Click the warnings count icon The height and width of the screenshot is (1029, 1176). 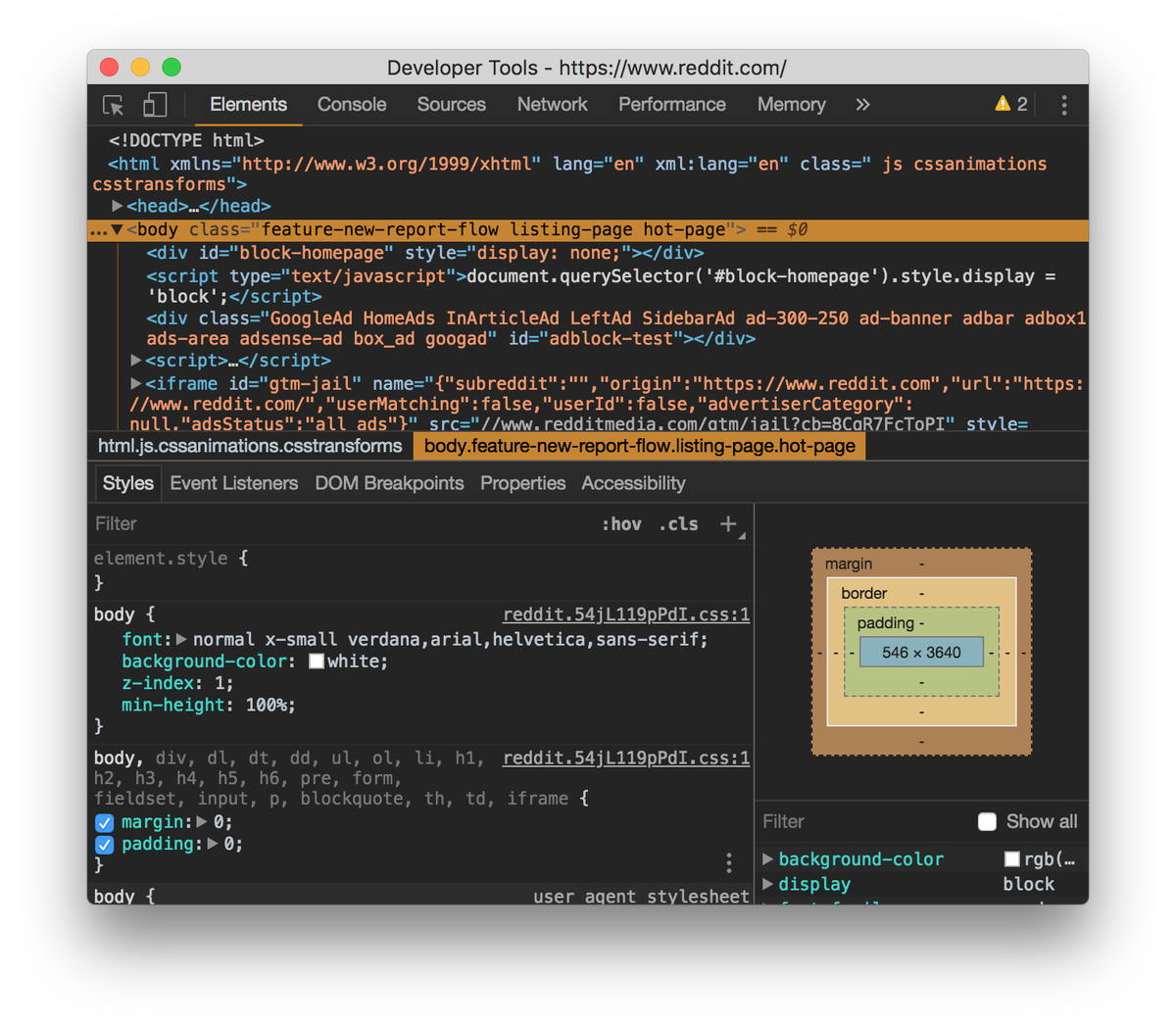pos(1011,104)
